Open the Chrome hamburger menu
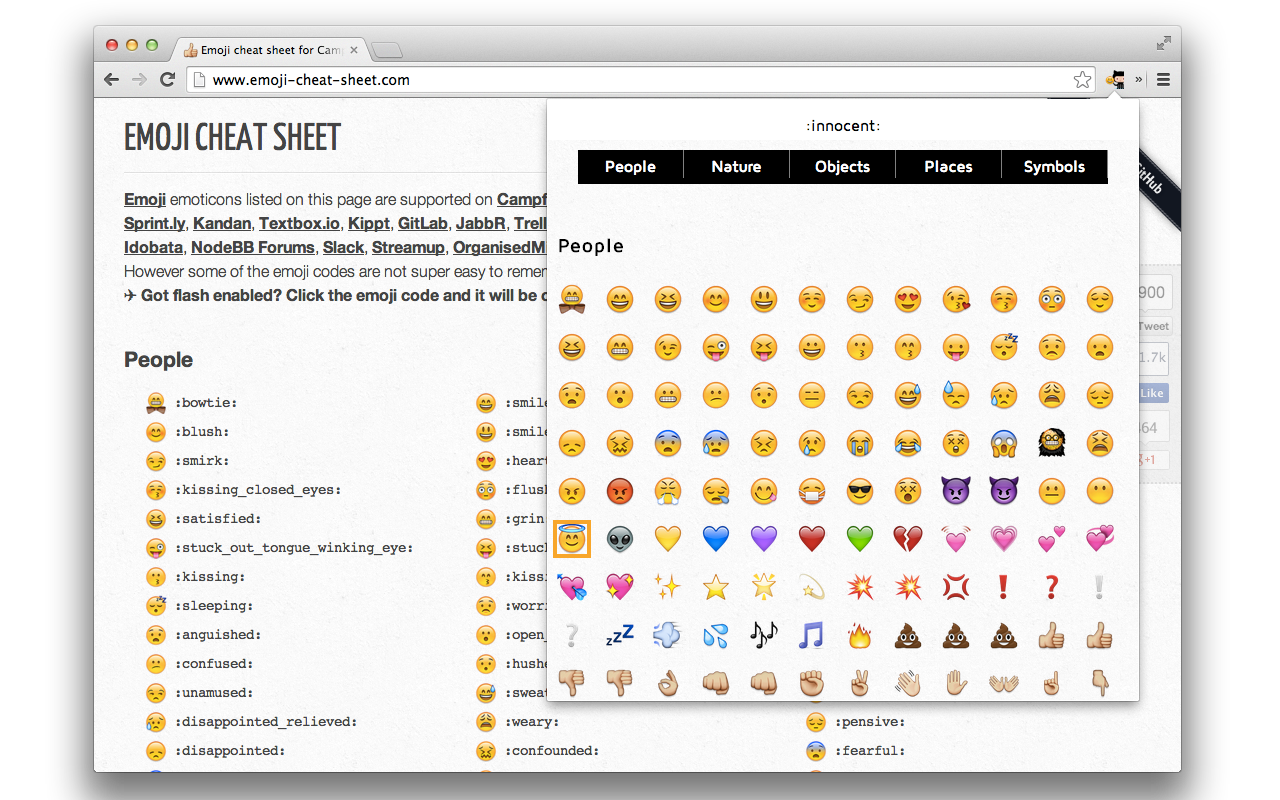The width and height of the screenshot is (1280, 800). point(1163,80)
